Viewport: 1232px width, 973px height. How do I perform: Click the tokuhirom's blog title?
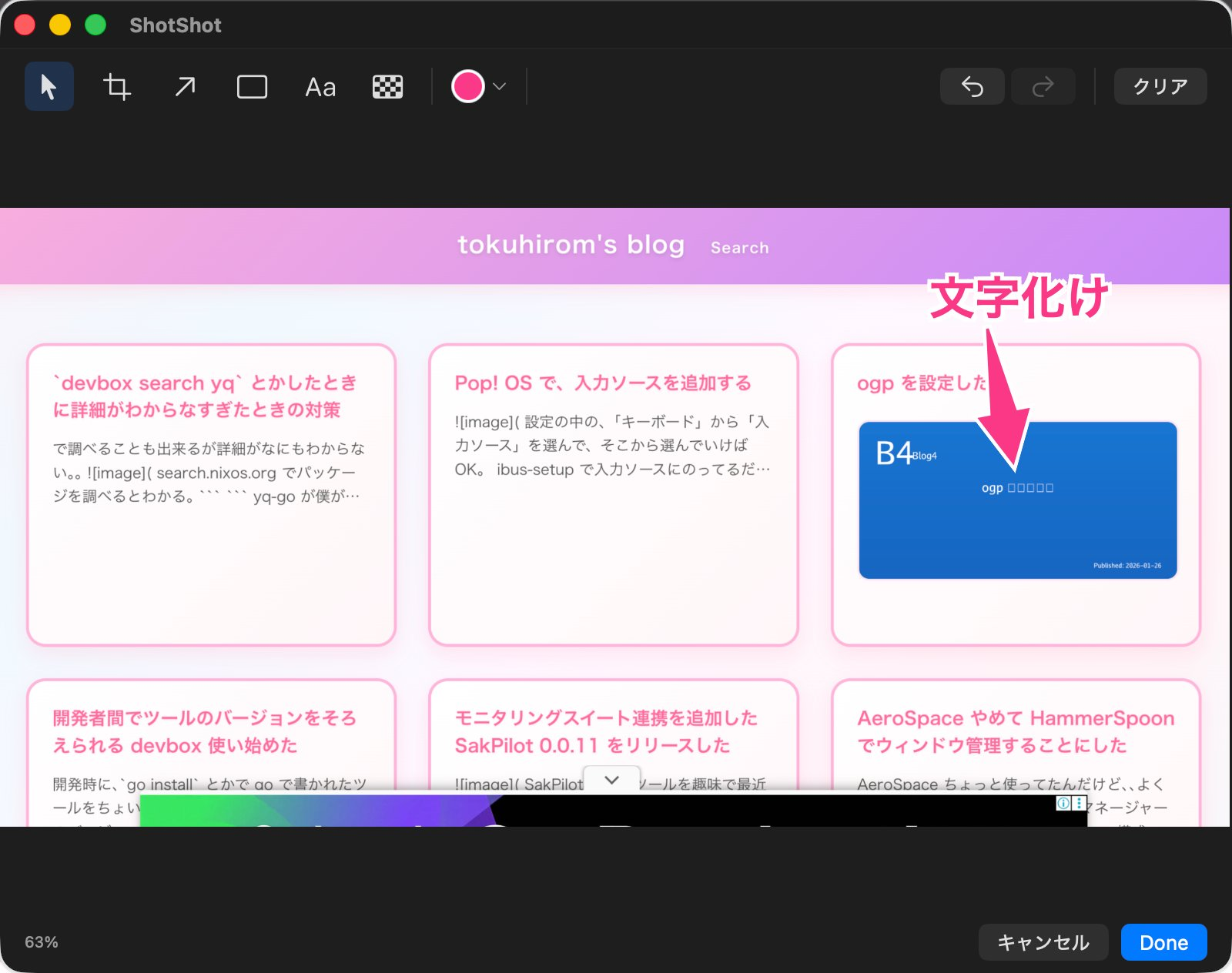click(x=571, y=245)
